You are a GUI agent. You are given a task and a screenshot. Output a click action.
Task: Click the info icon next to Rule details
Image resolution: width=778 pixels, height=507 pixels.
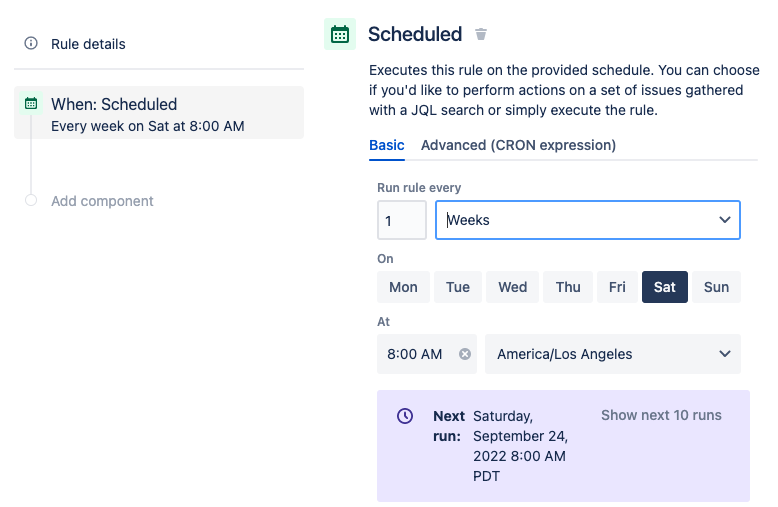tap(31, 44)
